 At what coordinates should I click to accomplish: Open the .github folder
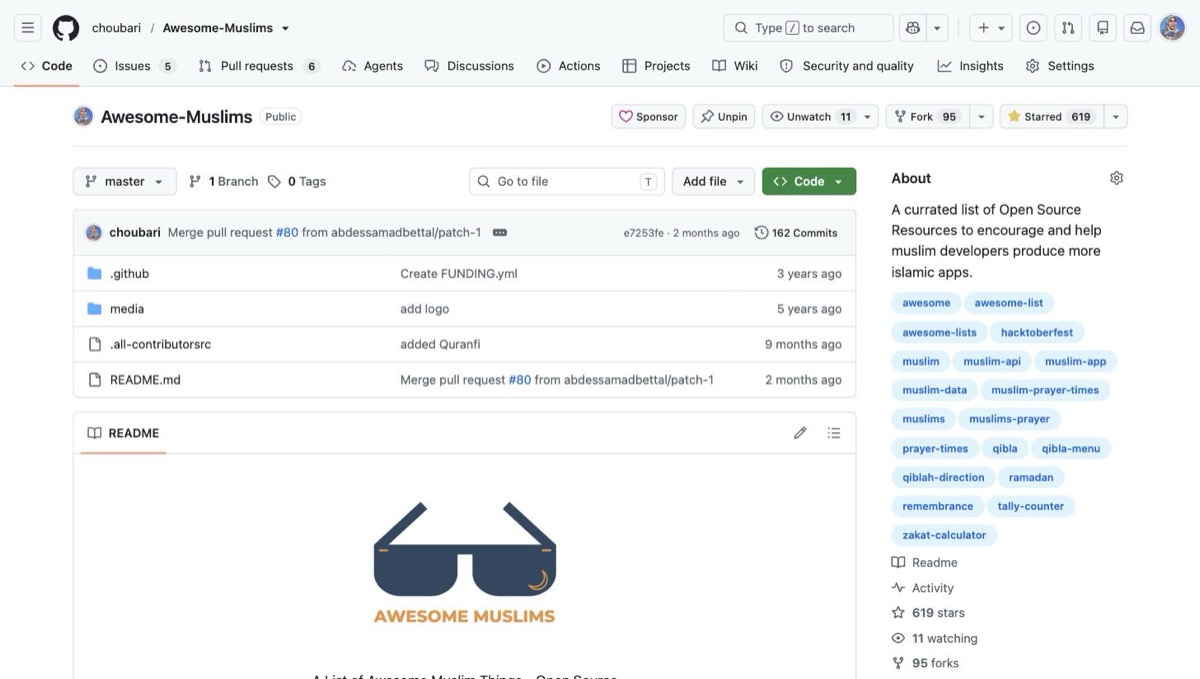[129, 273]
